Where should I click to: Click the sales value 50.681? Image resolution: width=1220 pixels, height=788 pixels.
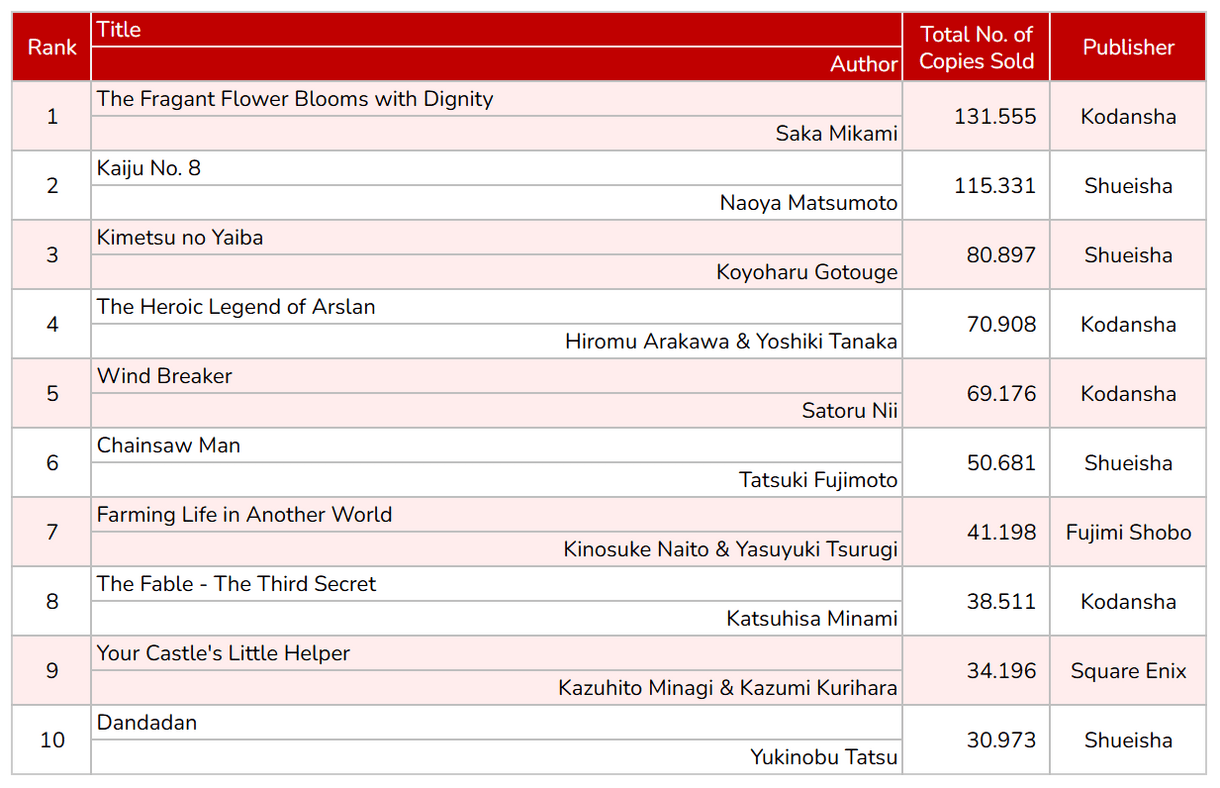pyautogui.click(x=1001, y=463)
